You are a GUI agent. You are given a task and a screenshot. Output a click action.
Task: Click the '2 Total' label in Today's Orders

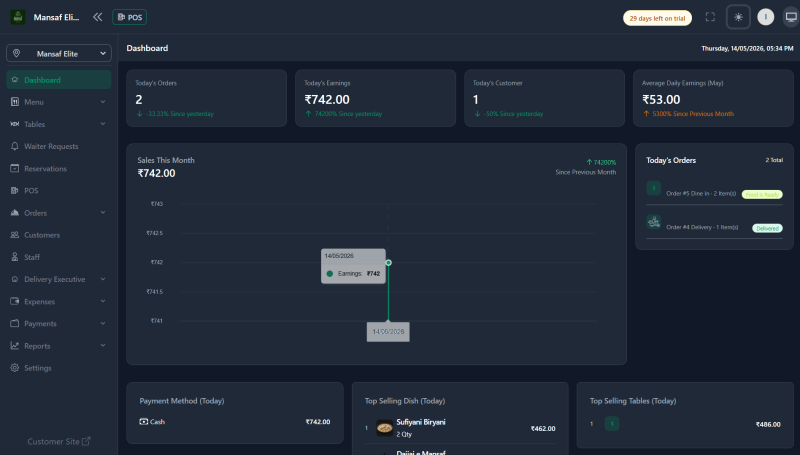point(774,160)
